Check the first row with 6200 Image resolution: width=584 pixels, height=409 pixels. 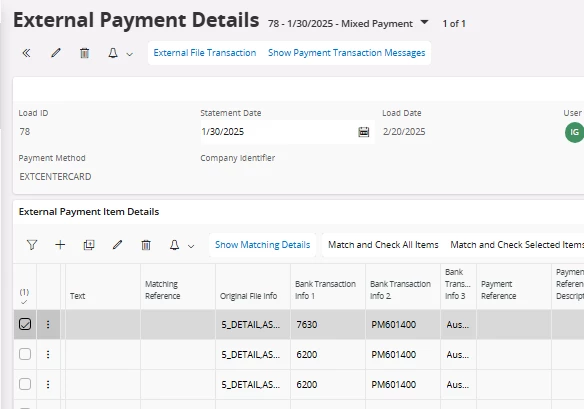25,354
